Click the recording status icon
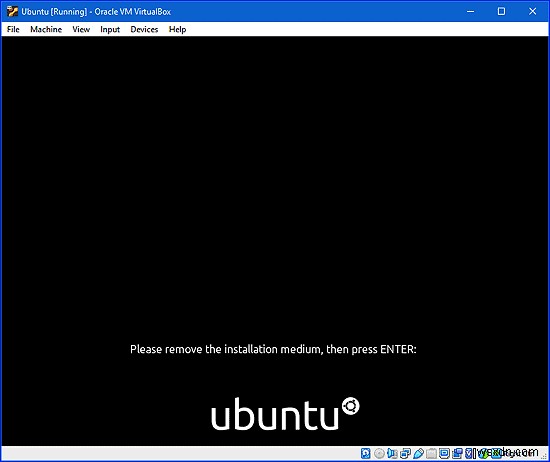This screenshot has width=550, height=462. click(457, 453)
